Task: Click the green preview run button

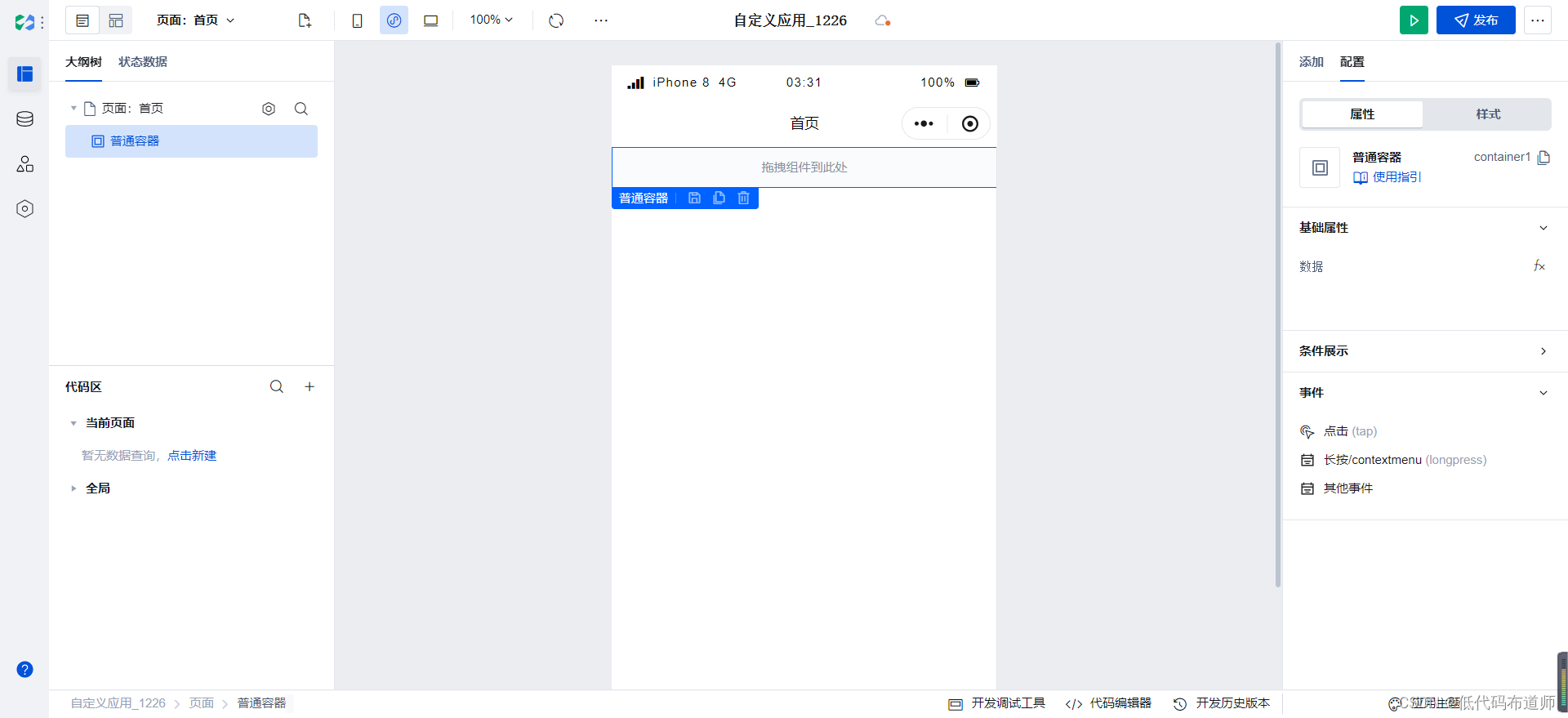Action: tap(1414, 20)
